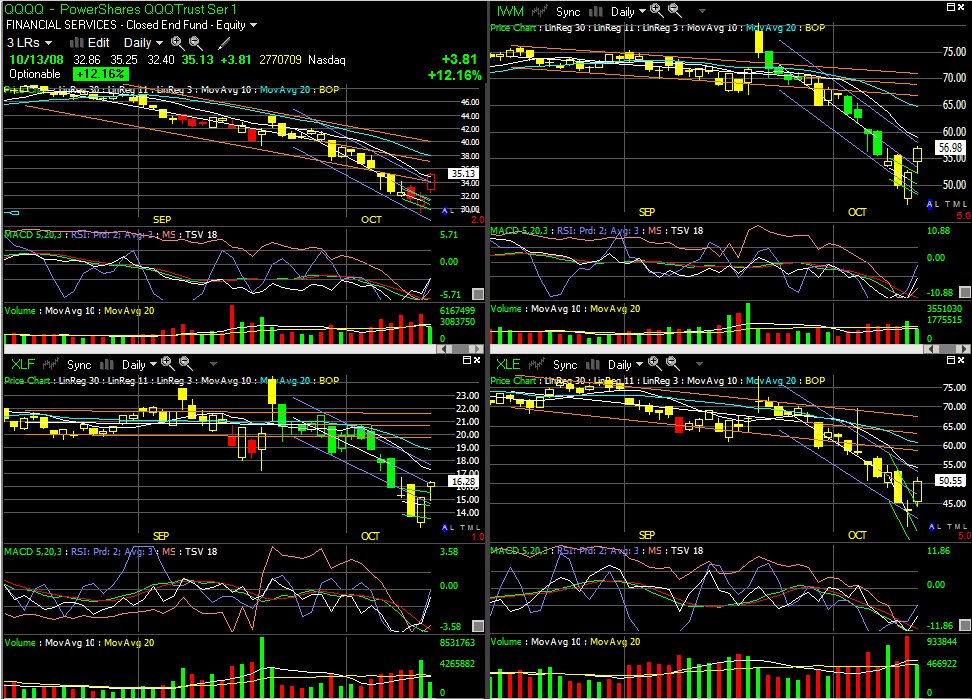Open the 3 LRs template dropdown
The height and width of the screenshot is (699, 972).
coord(29,43)
